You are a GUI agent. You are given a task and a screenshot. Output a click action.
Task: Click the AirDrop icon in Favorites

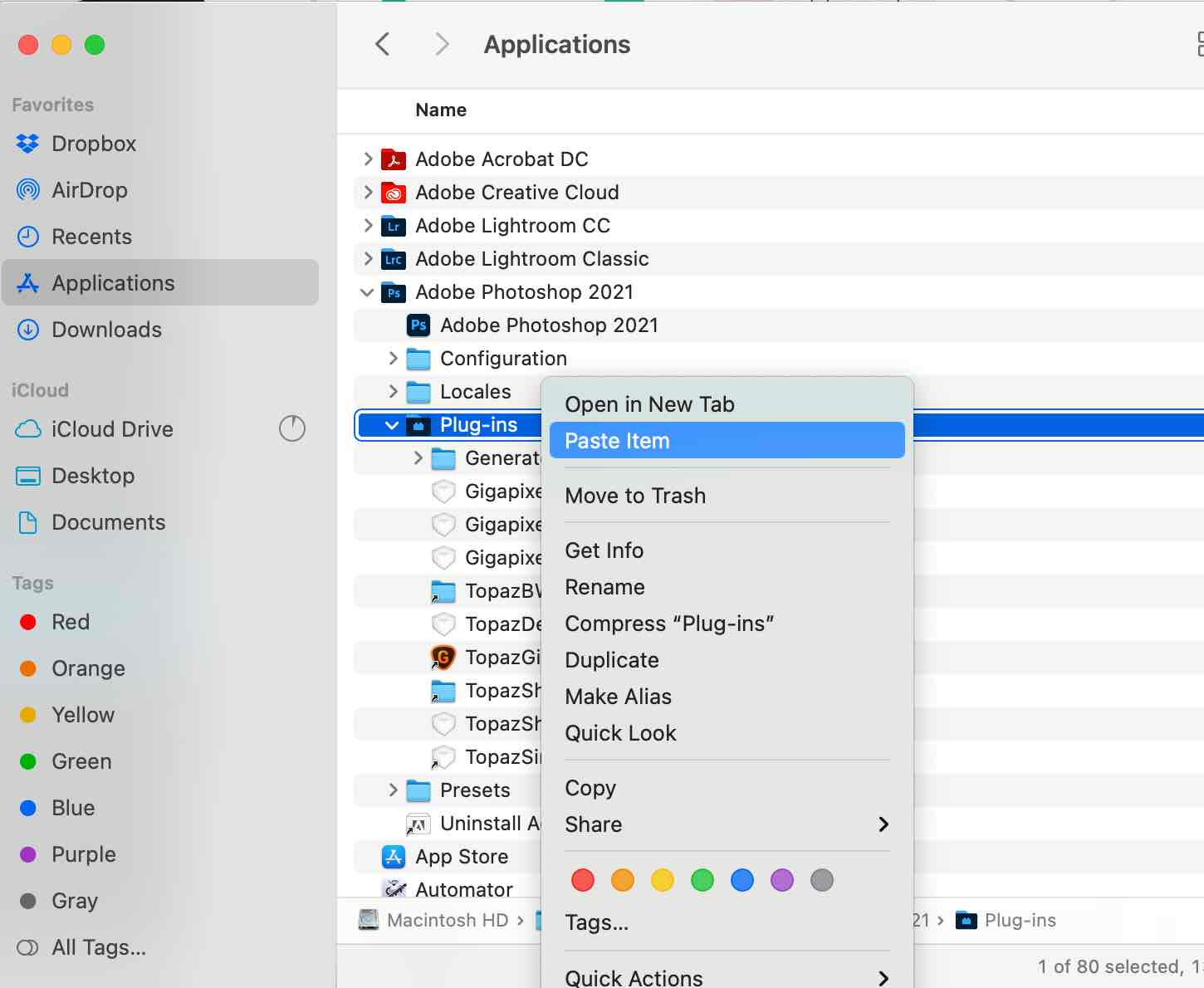coord(27,190)
